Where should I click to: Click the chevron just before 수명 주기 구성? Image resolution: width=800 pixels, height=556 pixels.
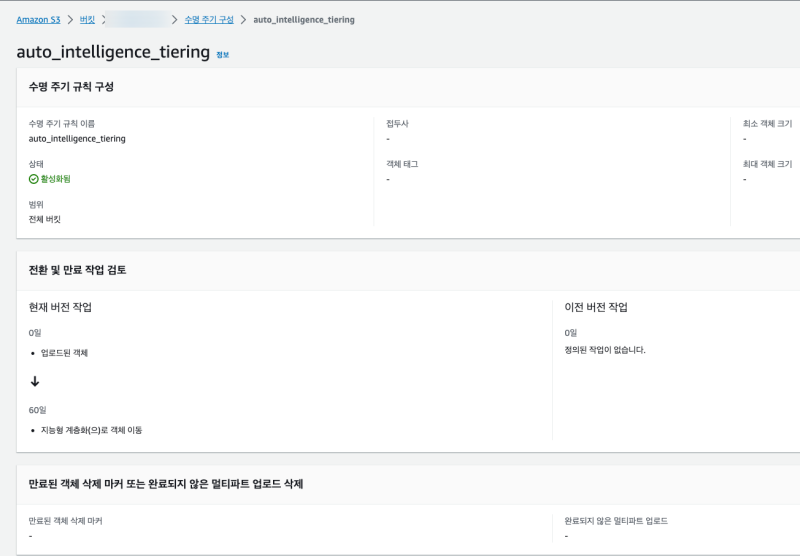coord(175,19)
